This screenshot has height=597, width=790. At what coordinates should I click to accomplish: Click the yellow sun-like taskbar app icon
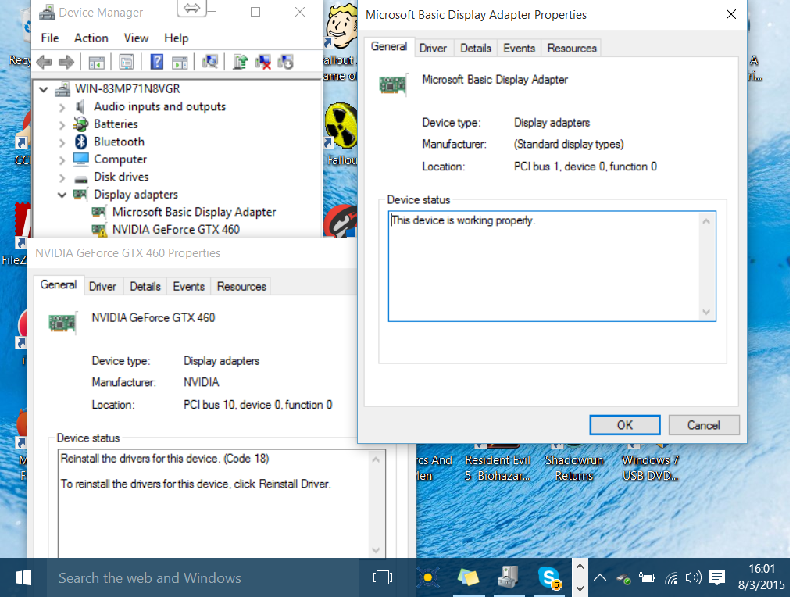click(428, 577)
